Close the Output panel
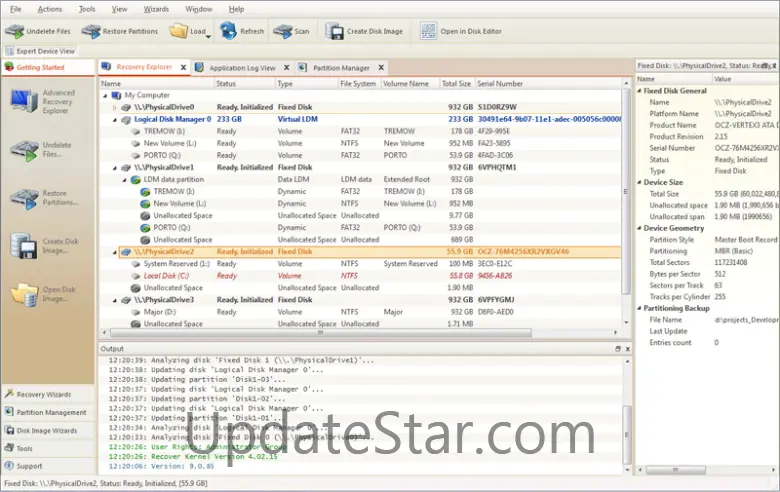The width and height of the screenshot is (780, 492). tap(627, 349)
